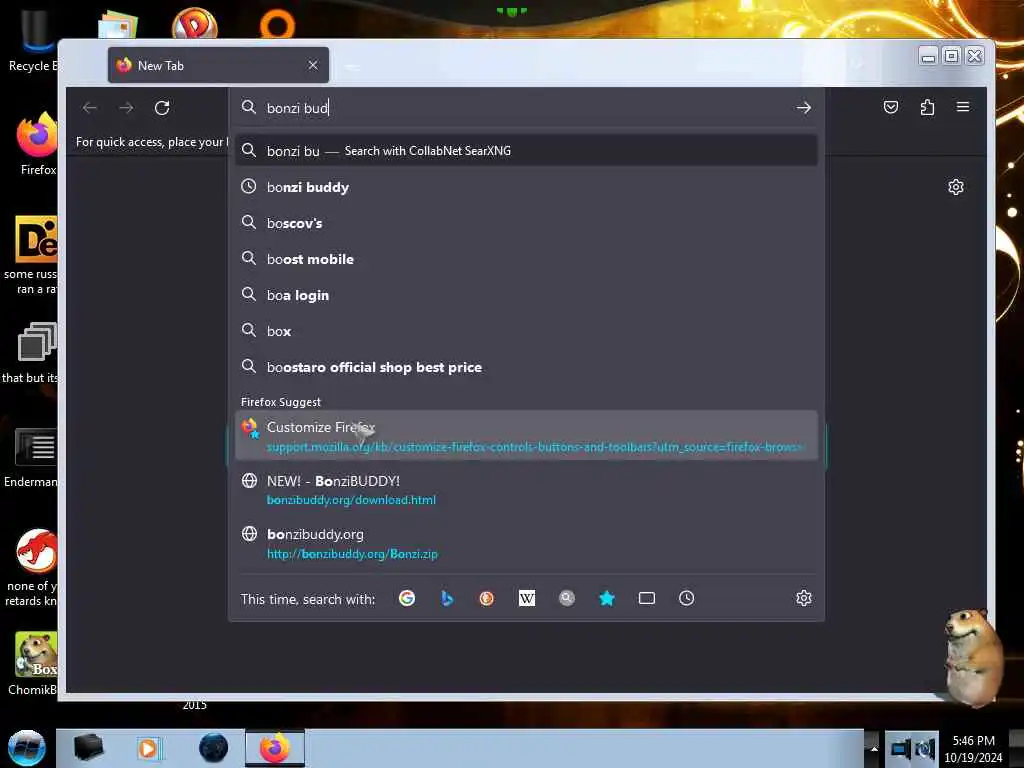
Task: Open 'NEW! - BonziBUDDY!' download.html suggestion
Action: click(x=526, y=490)
